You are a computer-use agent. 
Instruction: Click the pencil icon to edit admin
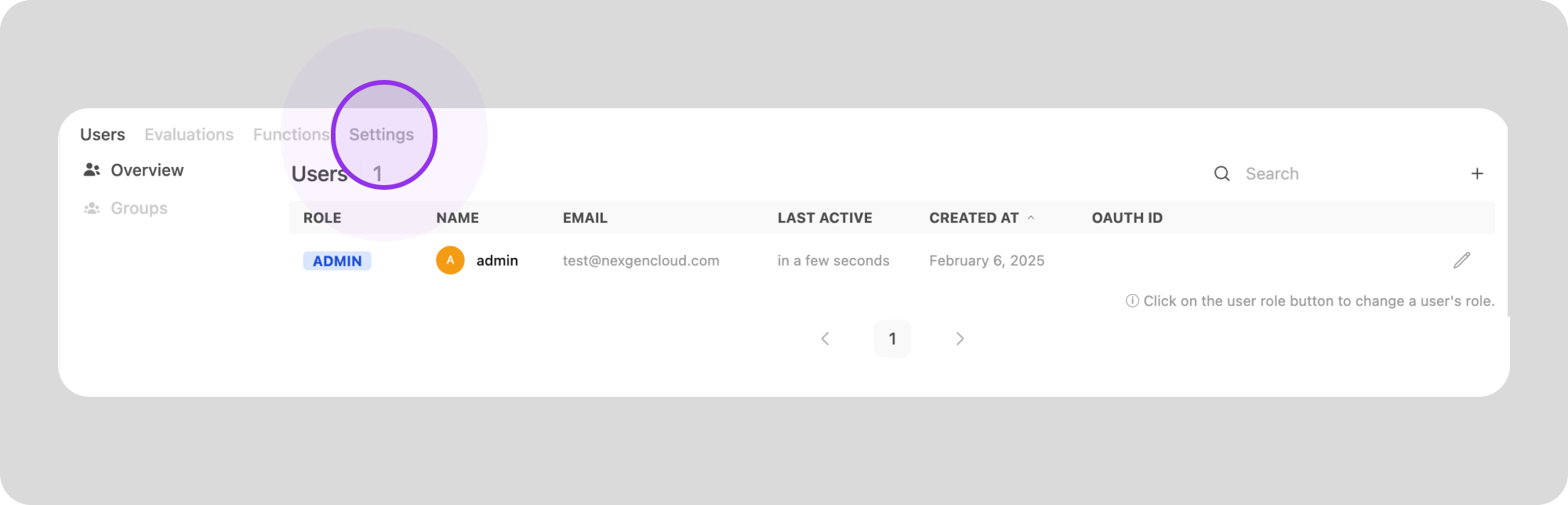coord(1461,260)
